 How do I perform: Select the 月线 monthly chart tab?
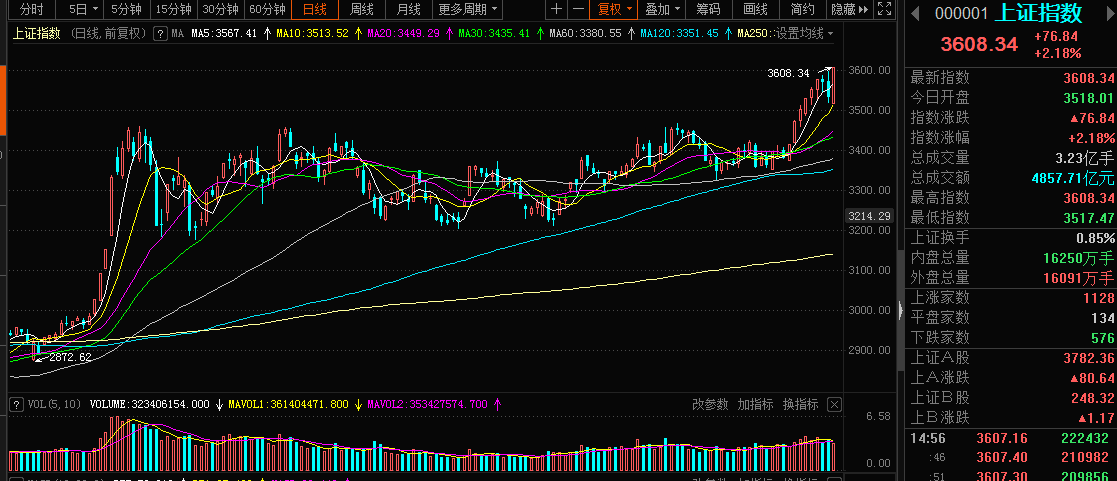(408, 9)
